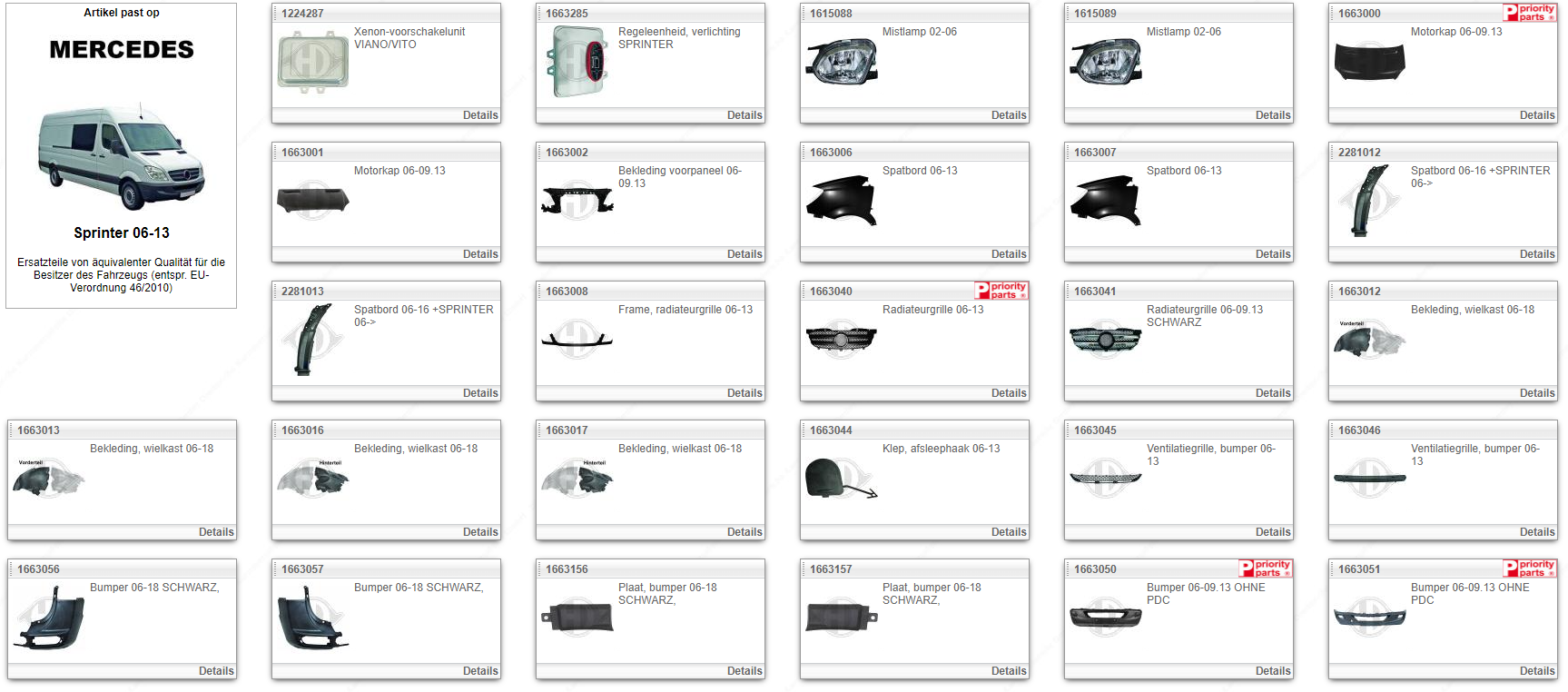The height and width of the screenshot is (692, 1568).
Task: Open Details for Plaat bumper 1663157
Action: click(x=1009, y=671)
